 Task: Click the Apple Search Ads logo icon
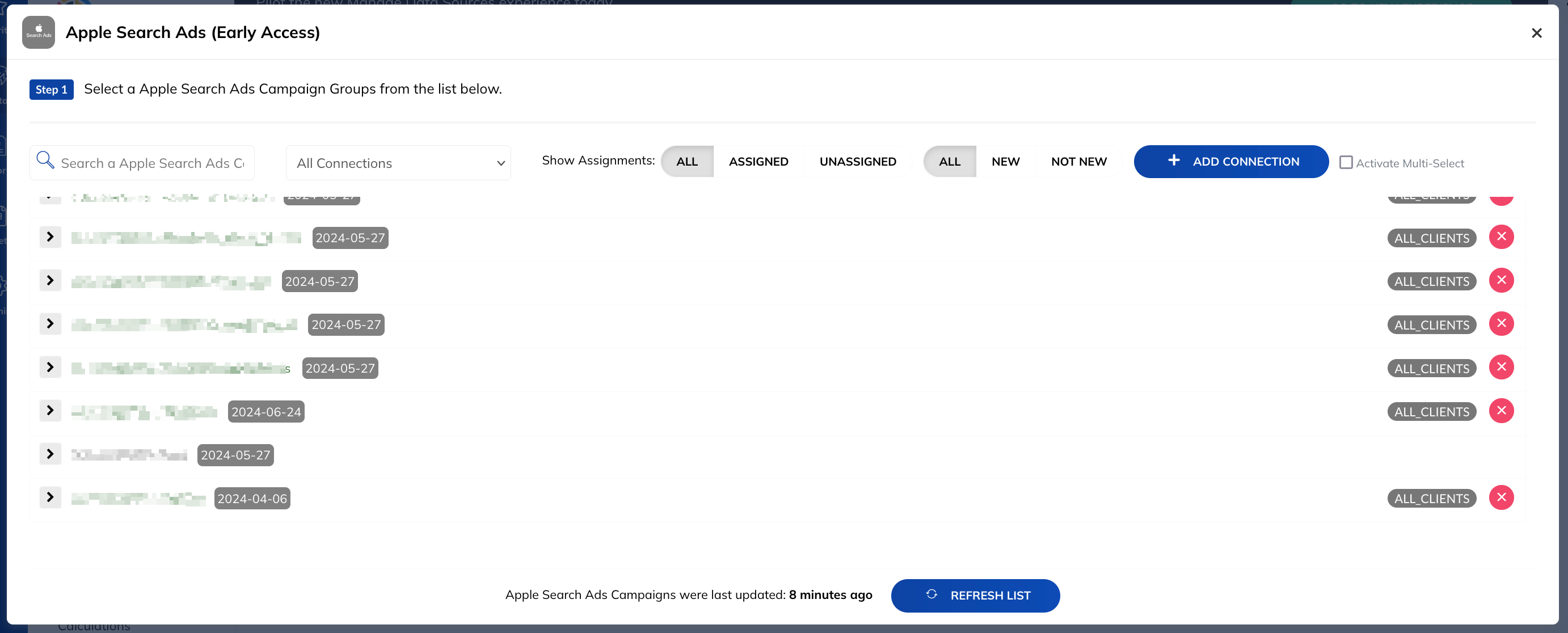point(39,32)
